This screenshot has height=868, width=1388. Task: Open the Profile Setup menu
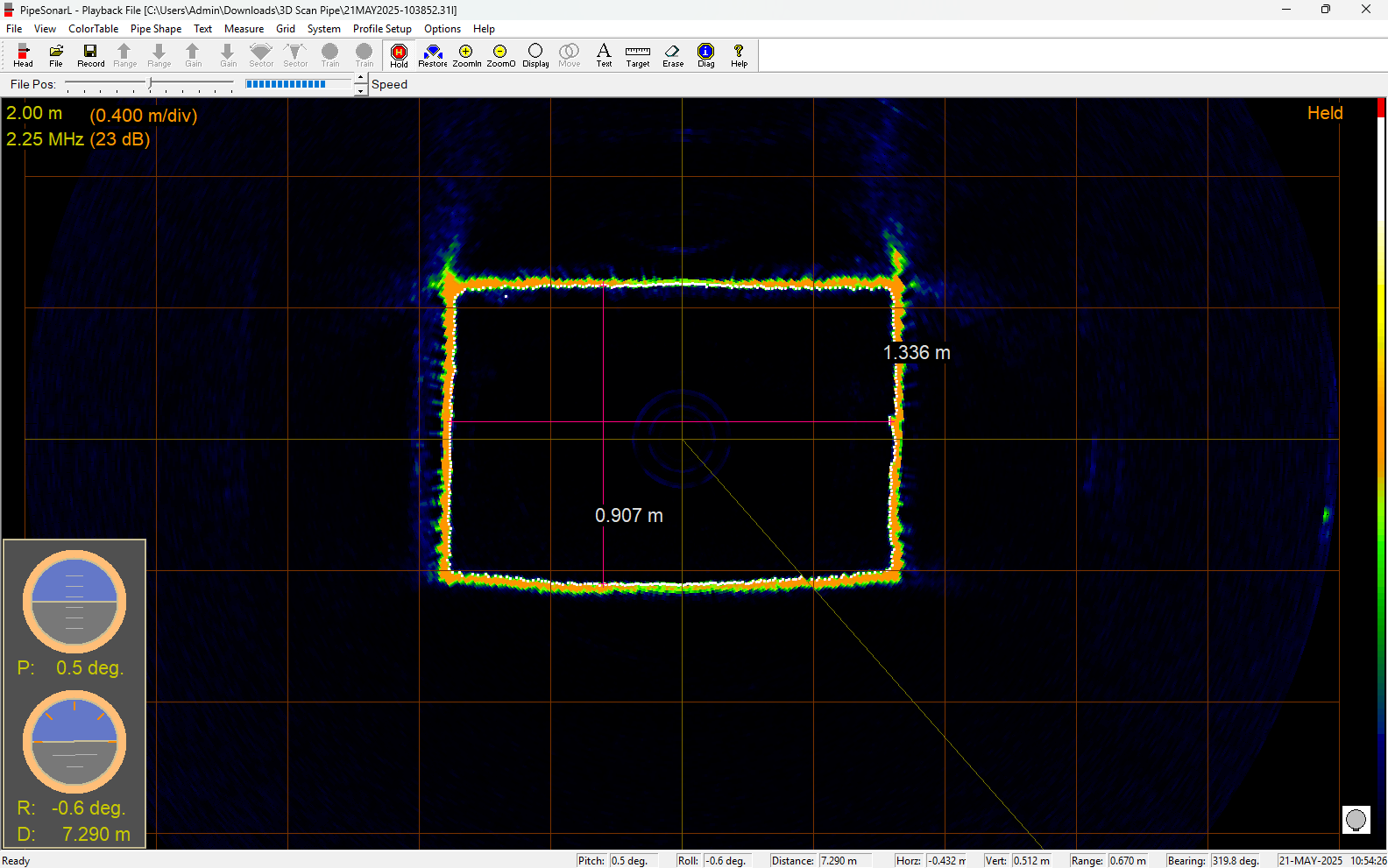click(382, 29)
